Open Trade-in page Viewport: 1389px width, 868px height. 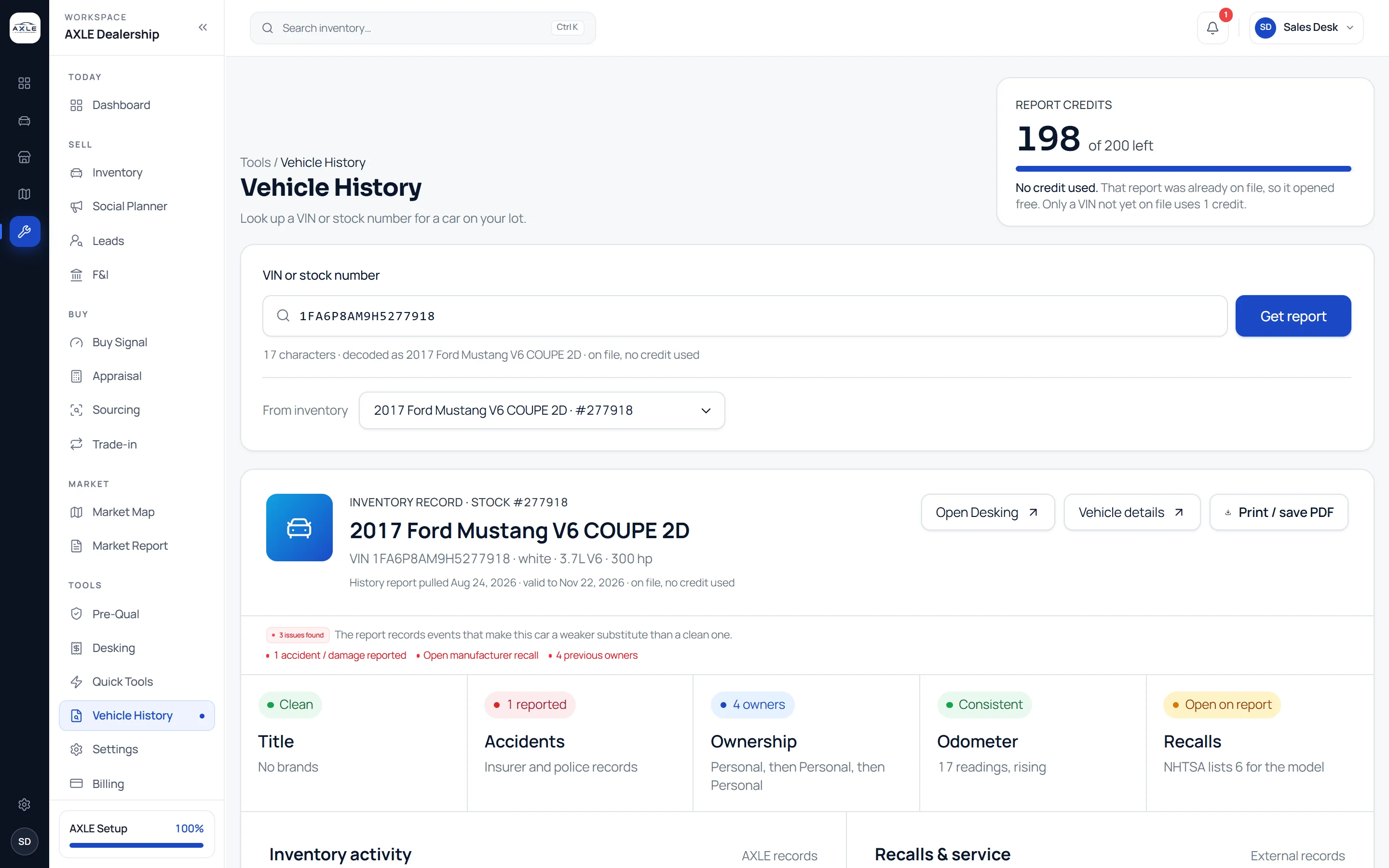pyautogui.click(x=136, y=444)
